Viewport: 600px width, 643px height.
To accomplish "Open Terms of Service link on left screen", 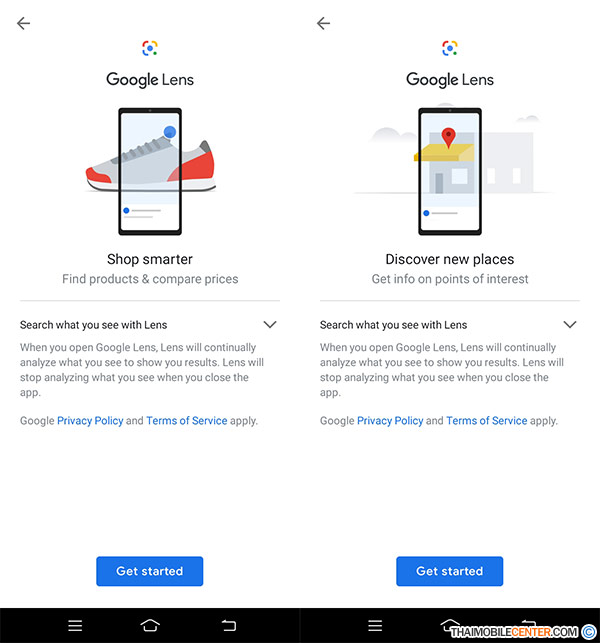I will tap(187, 421).
